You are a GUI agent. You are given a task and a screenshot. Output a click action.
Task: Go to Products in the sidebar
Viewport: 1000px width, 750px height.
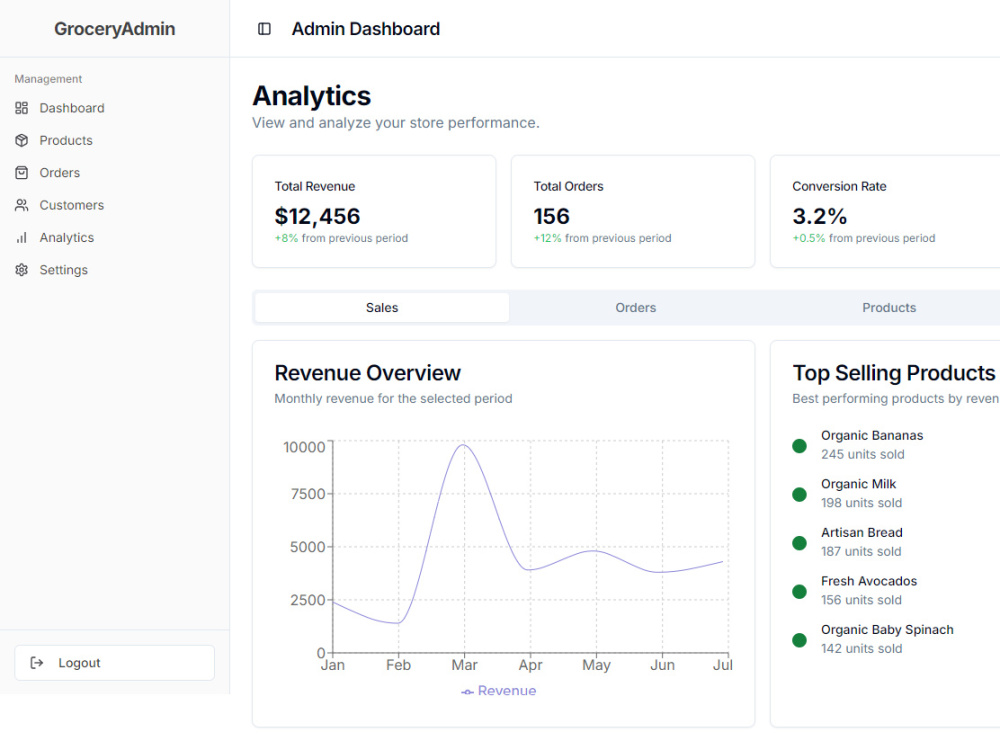115,140
